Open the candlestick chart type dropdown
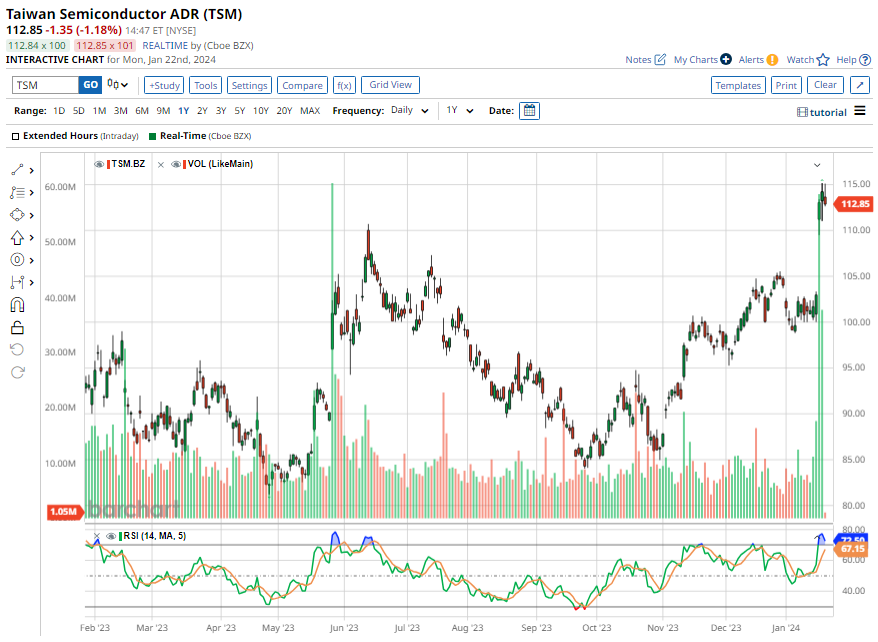The image size is (878, 642). click(117, 86)
